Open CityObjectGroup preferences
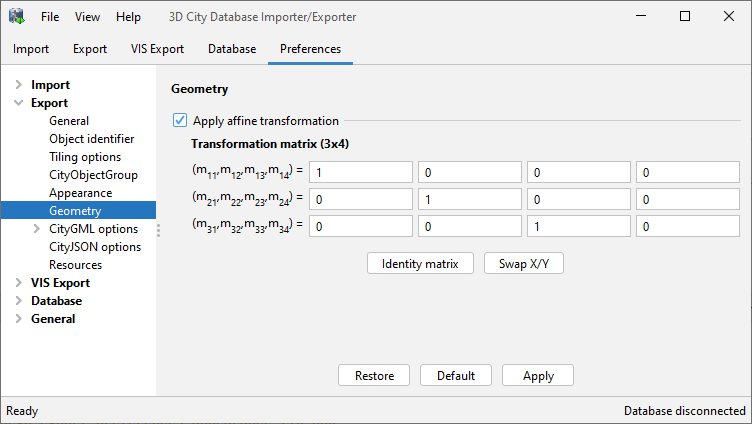Screen dimensions: 752x424 coord(93,175)
